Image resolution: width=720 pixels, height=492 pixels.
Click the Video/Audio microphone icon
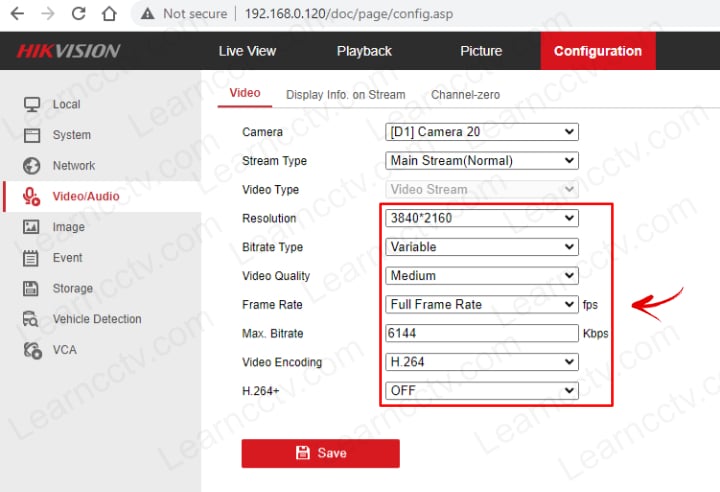[x=32, y=196]
